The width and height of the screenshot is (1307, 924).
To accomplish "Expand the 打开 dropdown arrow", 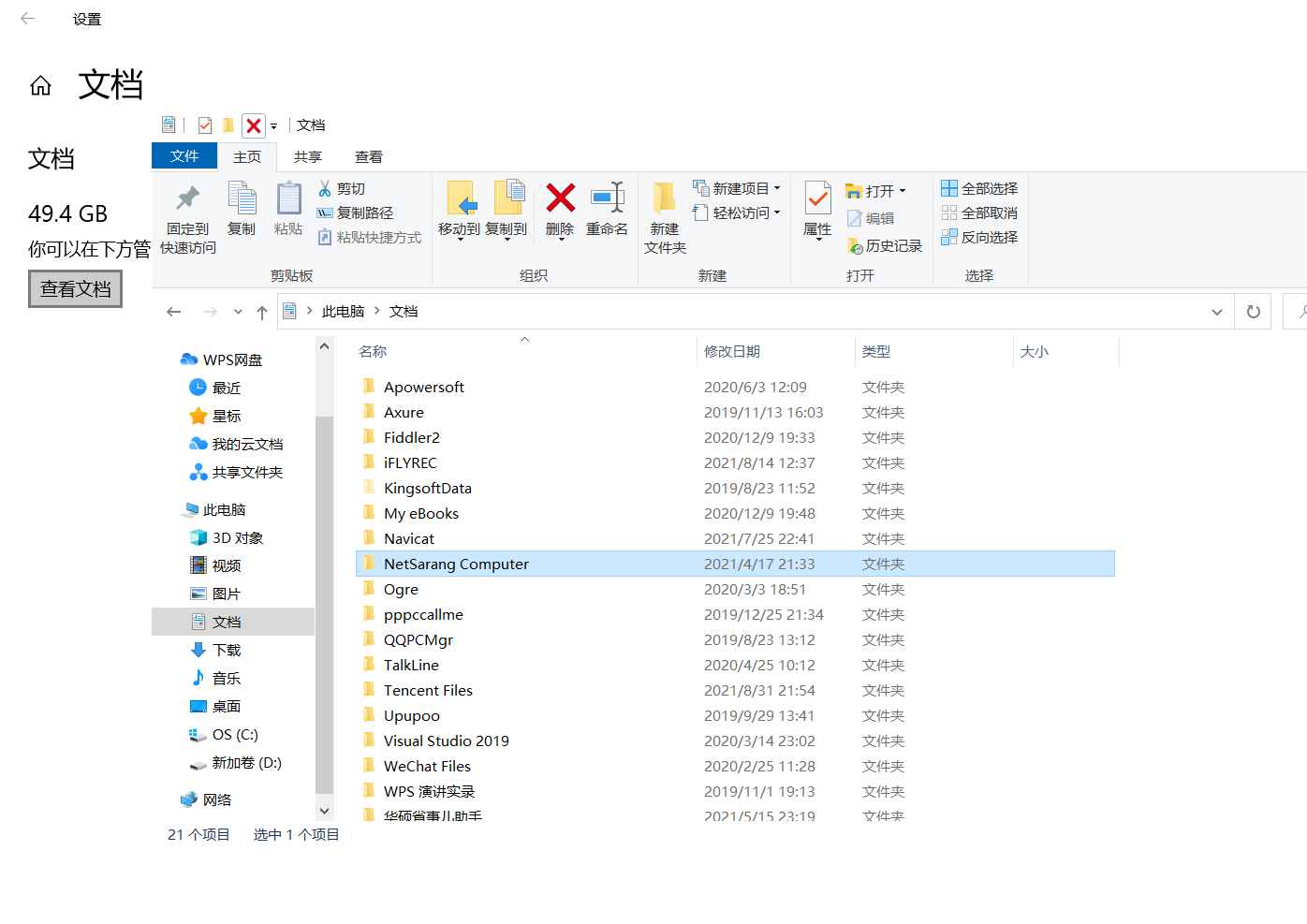I will tap(904, 190).
